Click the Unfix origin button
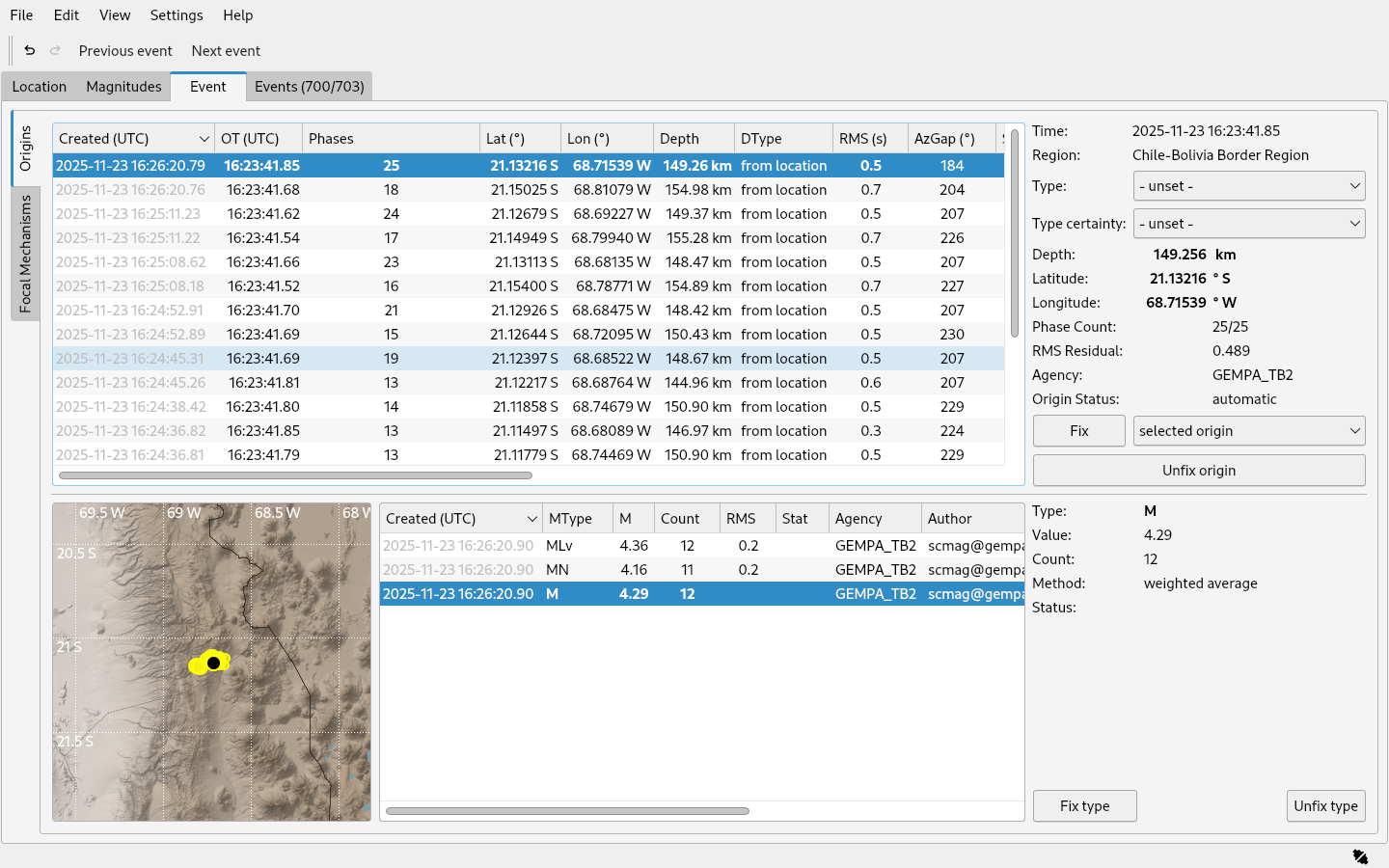Image resolution: width=1389 pixels, height=868 pixels. pos(1198,471)
